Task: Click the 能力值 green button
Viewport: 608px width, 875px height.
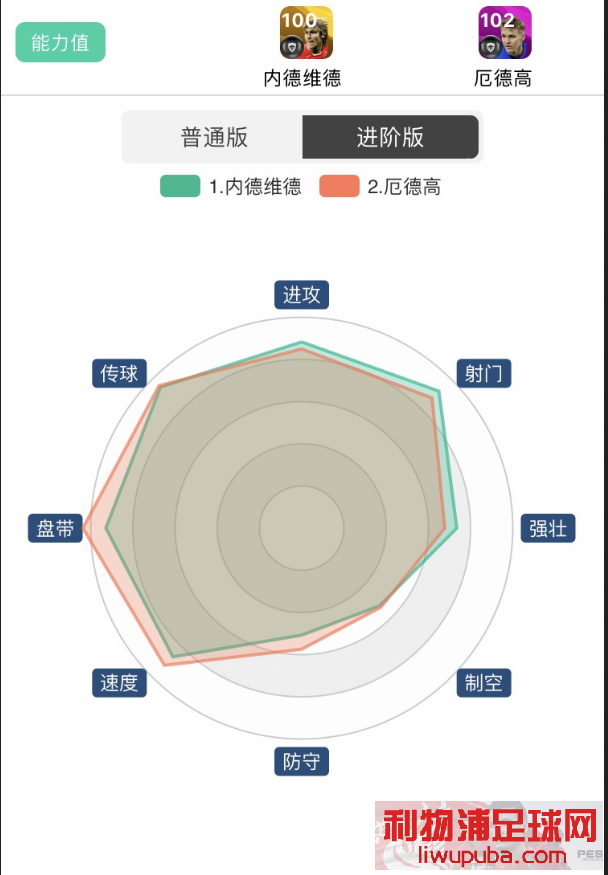Action: coord(60,42)
